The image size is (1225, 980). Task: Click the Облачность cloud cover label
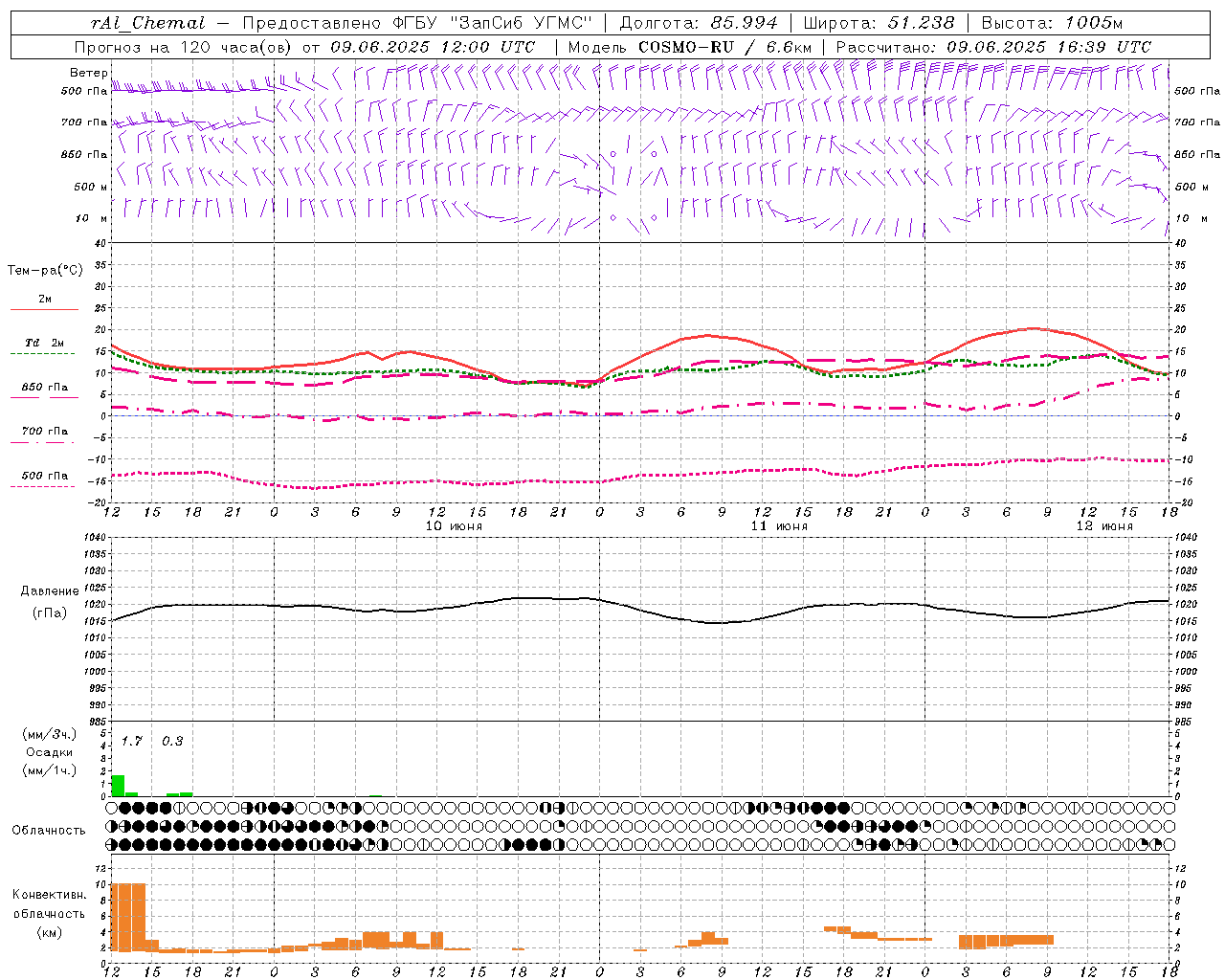click(x=49, y=831)
